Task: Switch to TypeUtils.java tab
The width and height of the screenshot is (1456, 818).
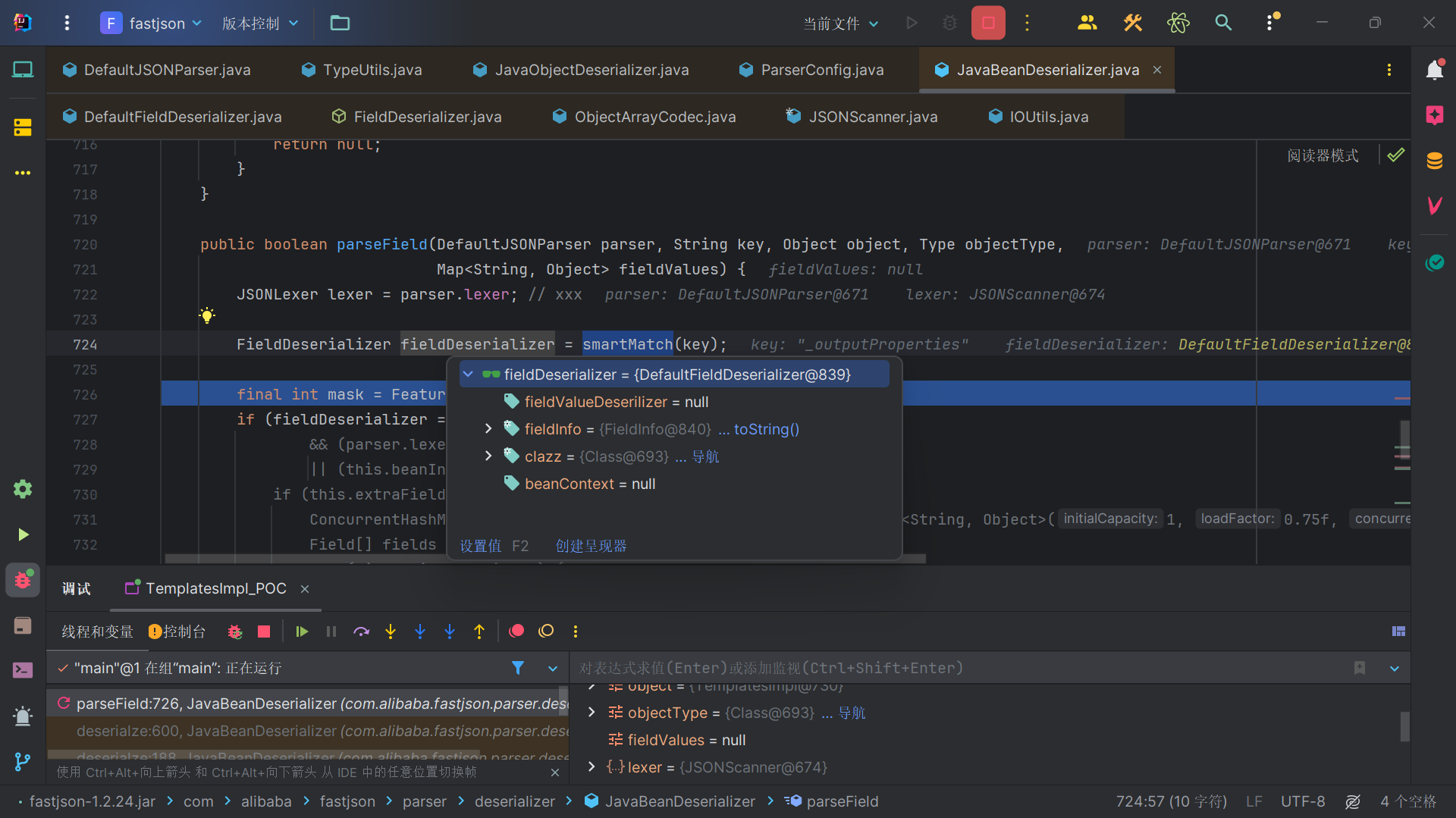Action: (x=362, y=70)
